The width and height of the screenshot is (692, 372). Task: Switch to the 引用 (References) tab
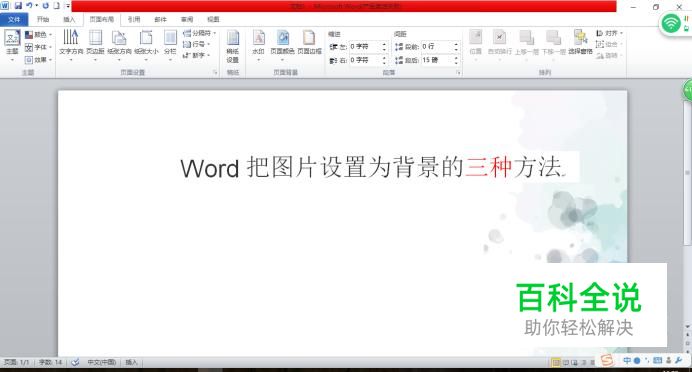click(134, 19)
